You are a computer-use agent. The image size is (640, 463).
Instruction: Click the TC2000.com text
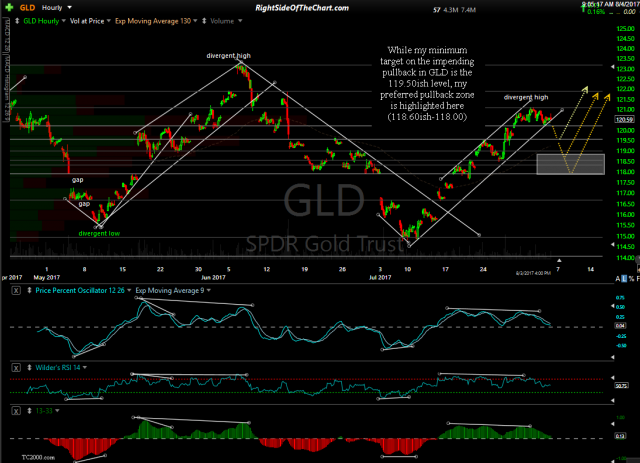(38, 457)
